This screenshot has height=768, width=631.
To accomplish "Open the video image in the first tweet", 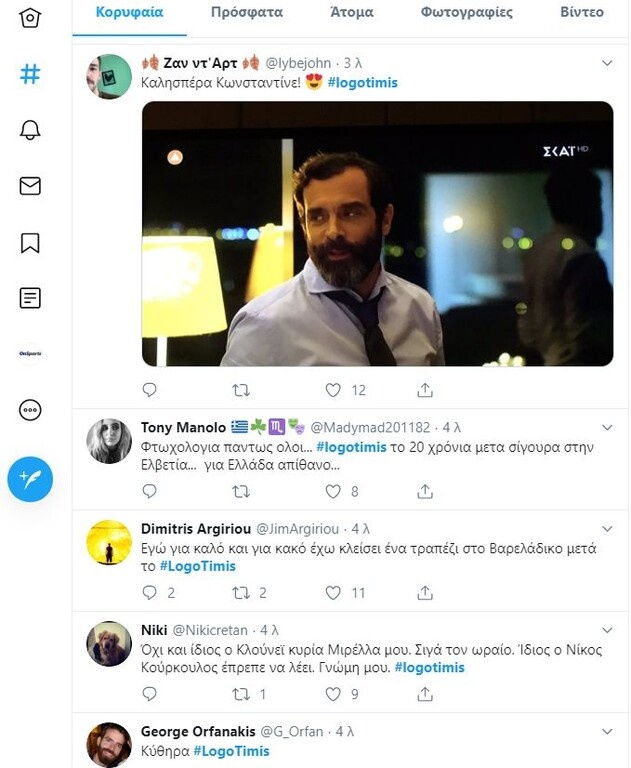I will click(x=377, y=234).
